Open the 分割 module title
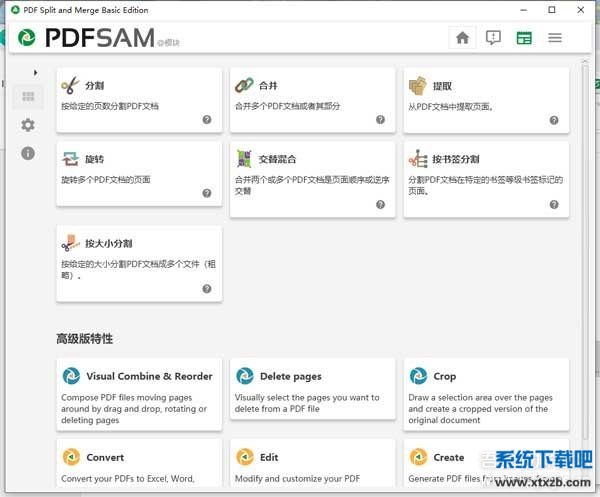600x497 pixels. (x=94, y=85)
